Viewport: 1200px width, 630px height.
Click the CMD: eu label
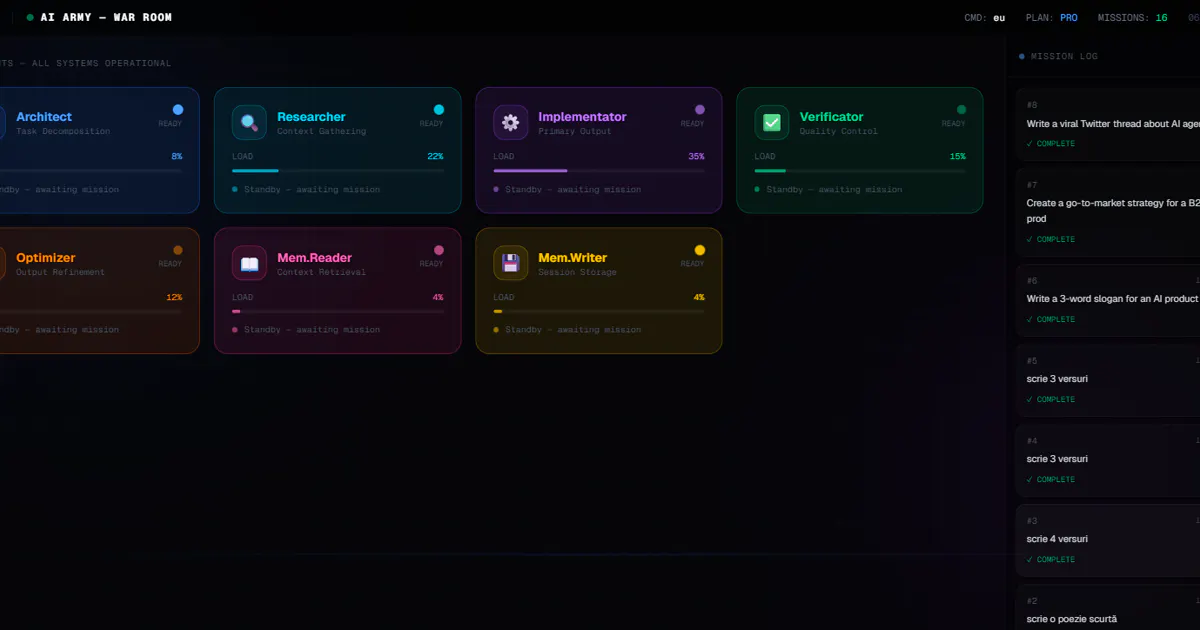(x=984, y=17)
